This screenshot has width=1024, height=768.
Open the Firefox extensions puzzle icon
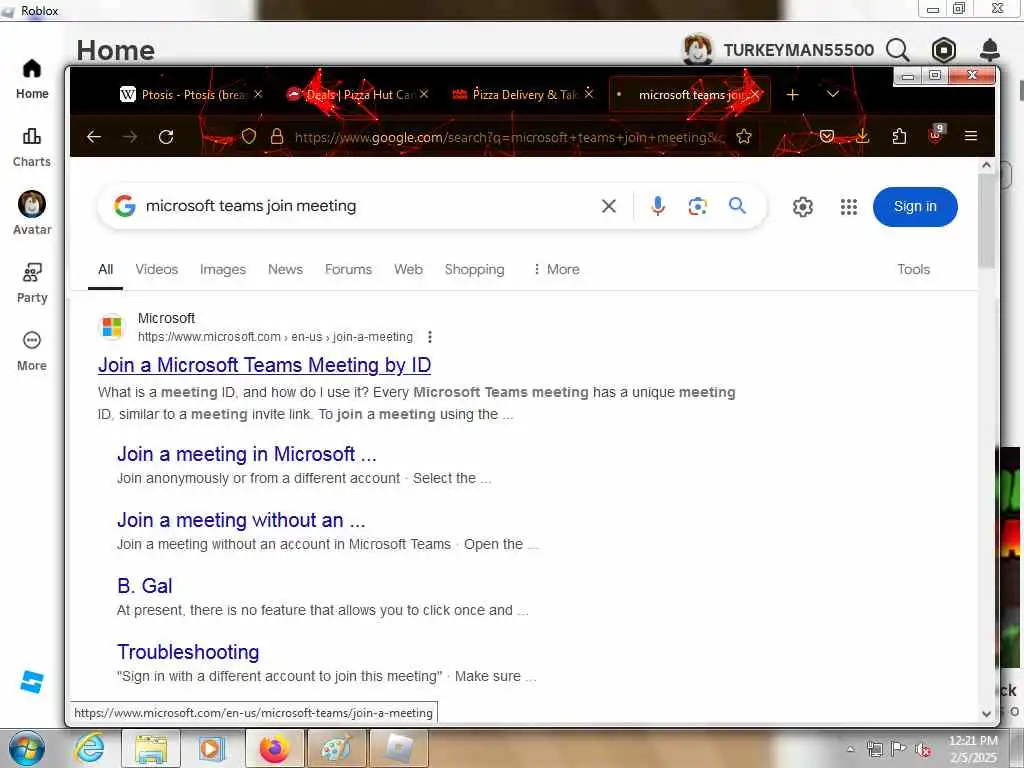(899, 136)
